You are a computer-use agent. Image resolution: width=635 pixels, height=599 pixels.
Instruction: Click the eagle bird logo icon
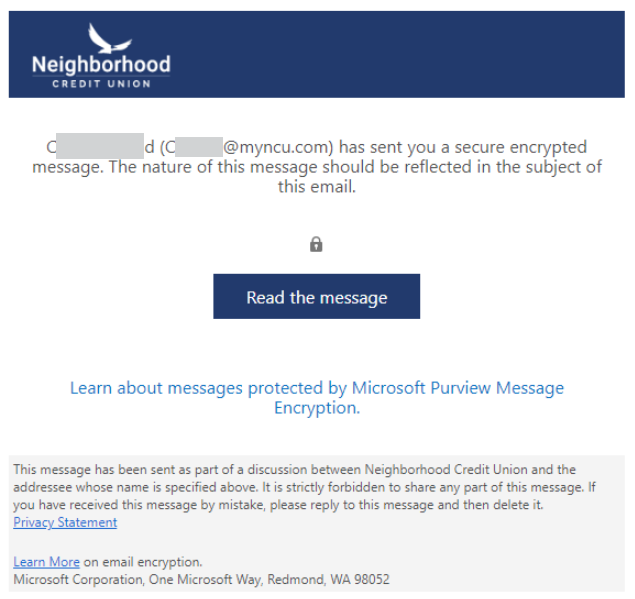(109, 38)
